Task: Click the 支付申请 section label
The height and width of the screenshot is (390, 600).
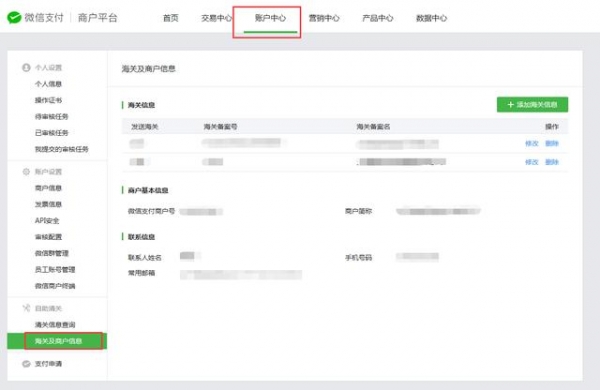Action: coord(48,364)
